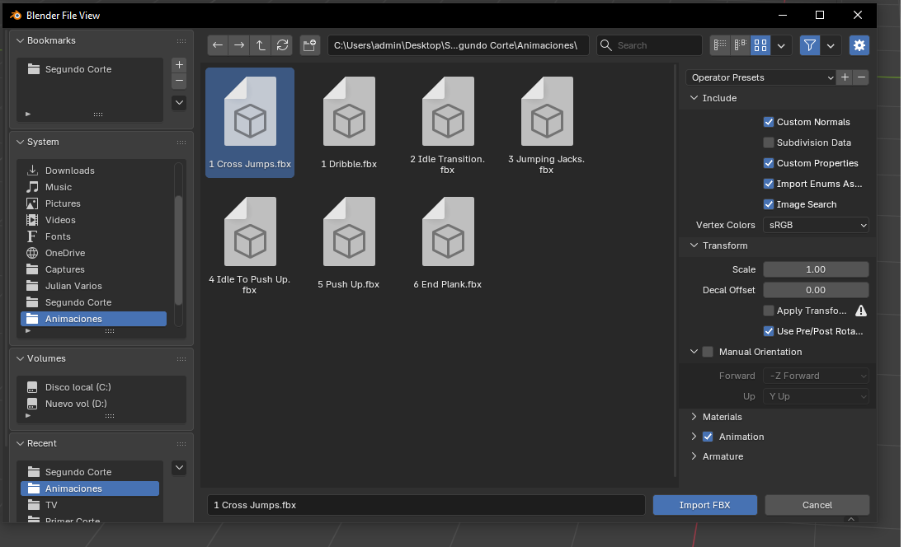
Task: Go back to the previous folder
Action: [x=218, y=45]
